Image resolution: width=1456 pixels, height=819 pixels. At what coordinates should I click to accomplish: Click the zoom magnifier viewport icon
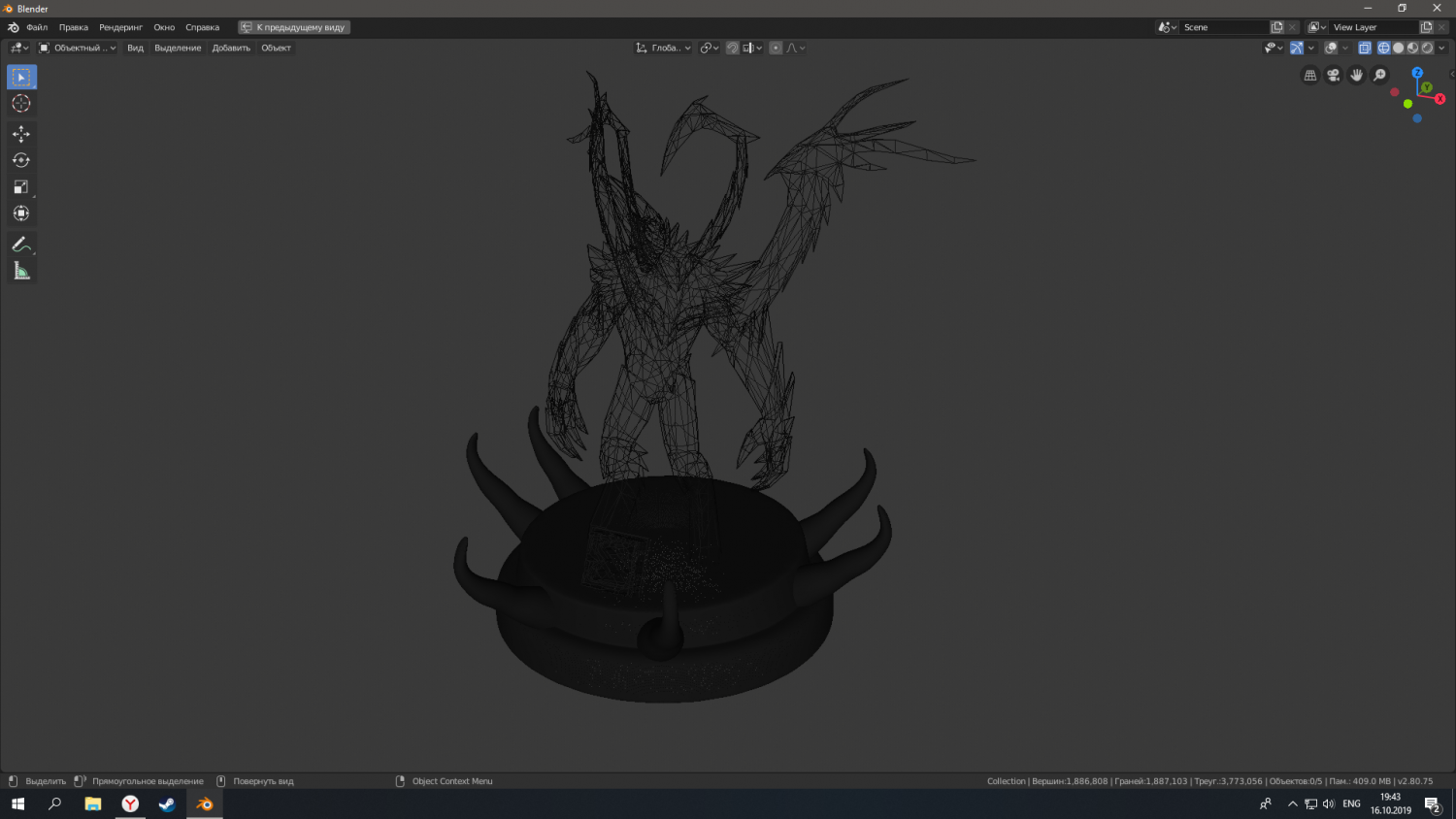1379,76
